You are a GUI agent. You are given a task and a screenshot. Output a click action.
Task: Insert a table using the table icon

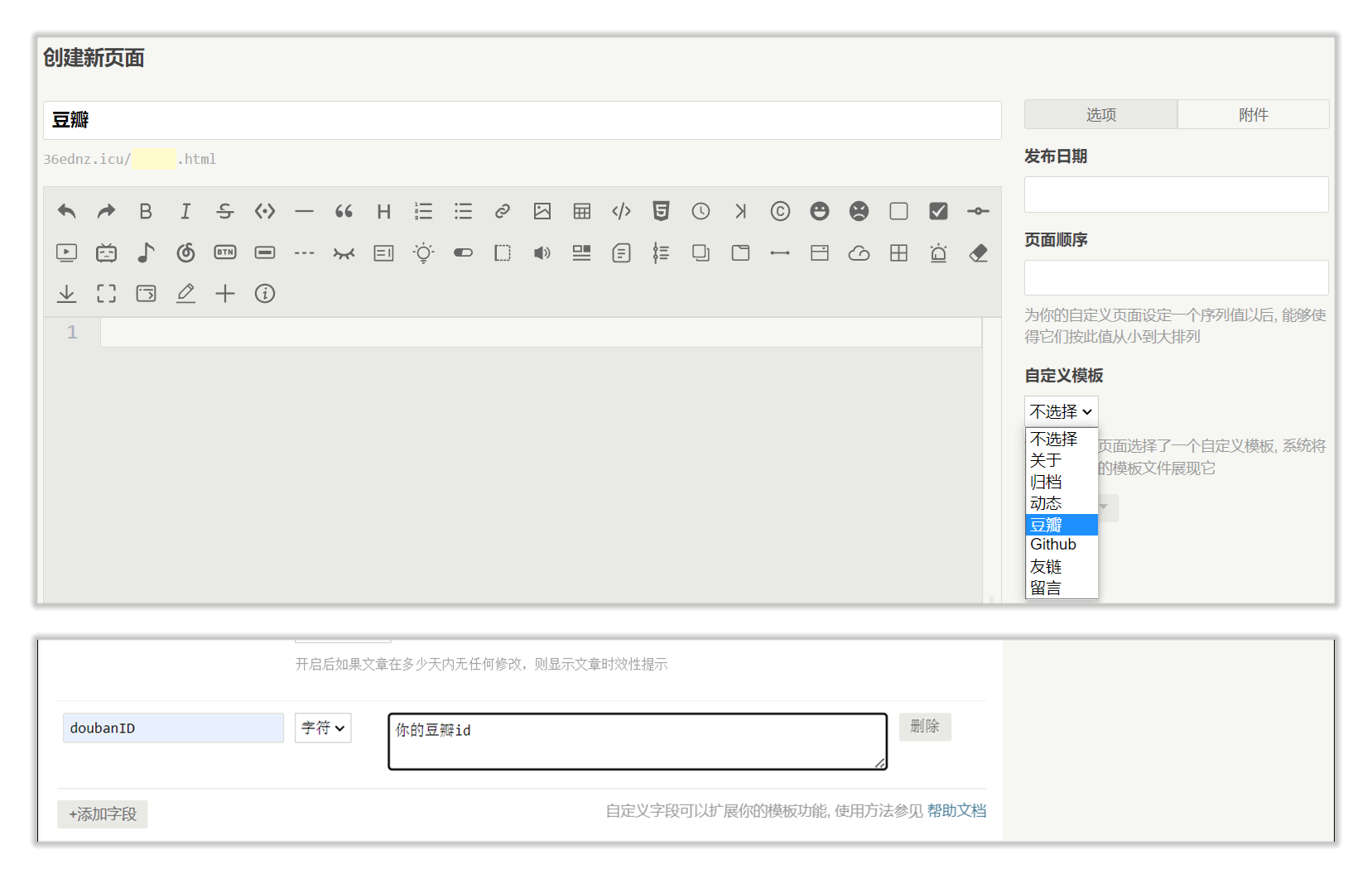(582, 212)
